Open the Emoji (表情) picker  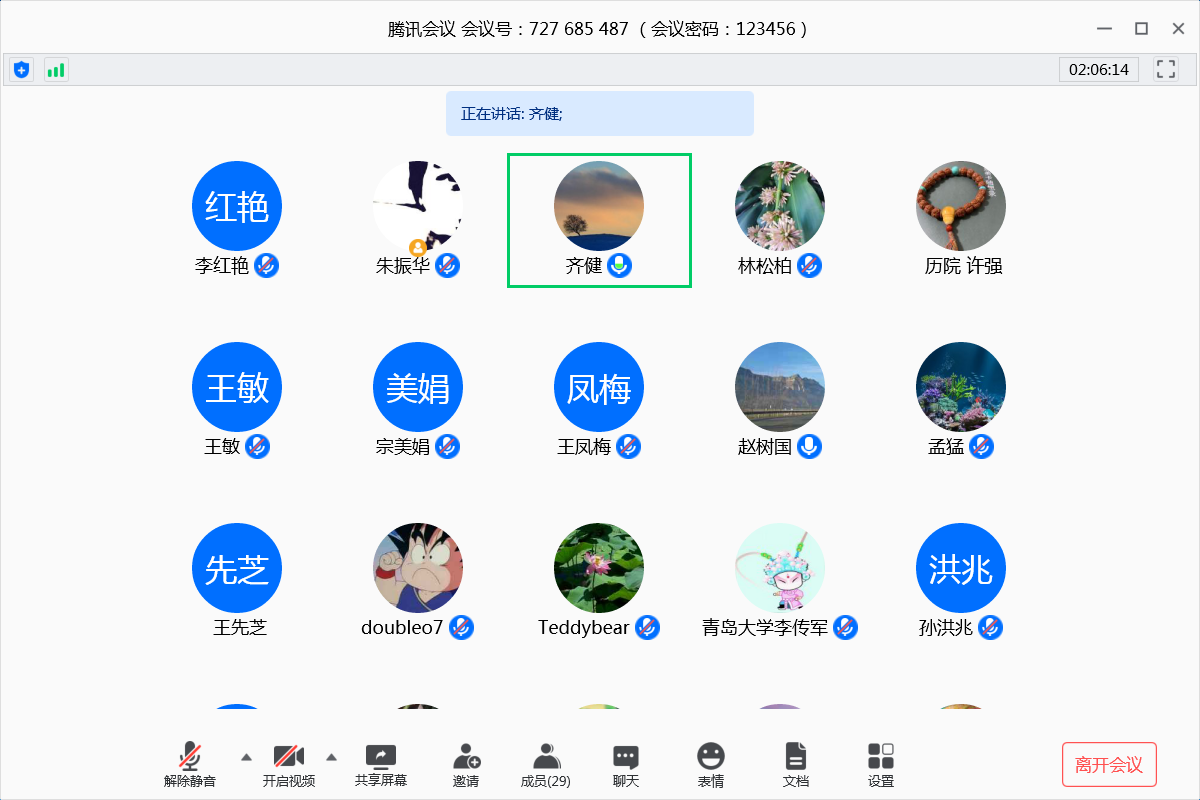(710, 765)
